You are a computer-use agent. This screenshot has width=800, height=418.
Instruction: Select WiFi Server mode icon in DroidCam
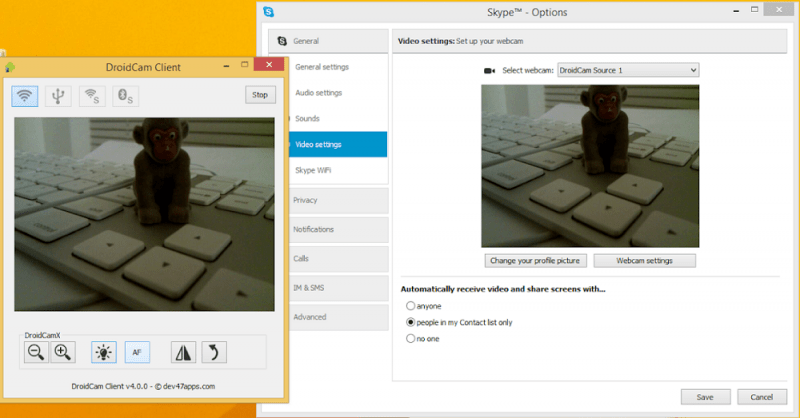pos(92,96)
